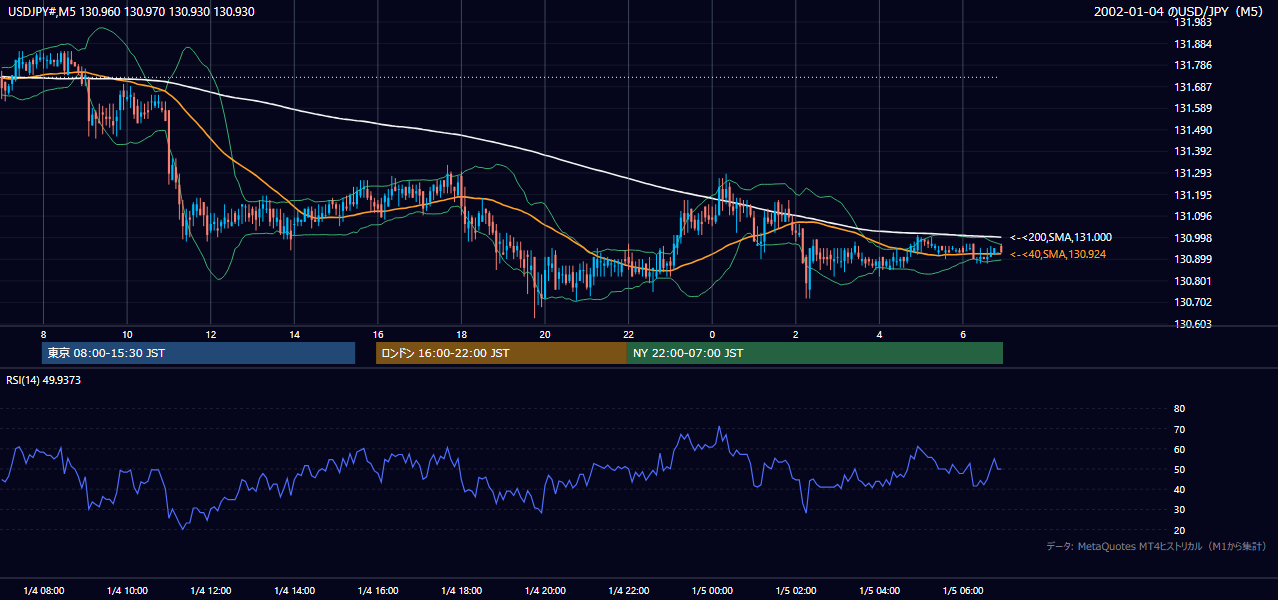The height and width of the screenshot is (600, 1278).
Task: Click price level 131.983 on the axis
Action: point(1192,22)
